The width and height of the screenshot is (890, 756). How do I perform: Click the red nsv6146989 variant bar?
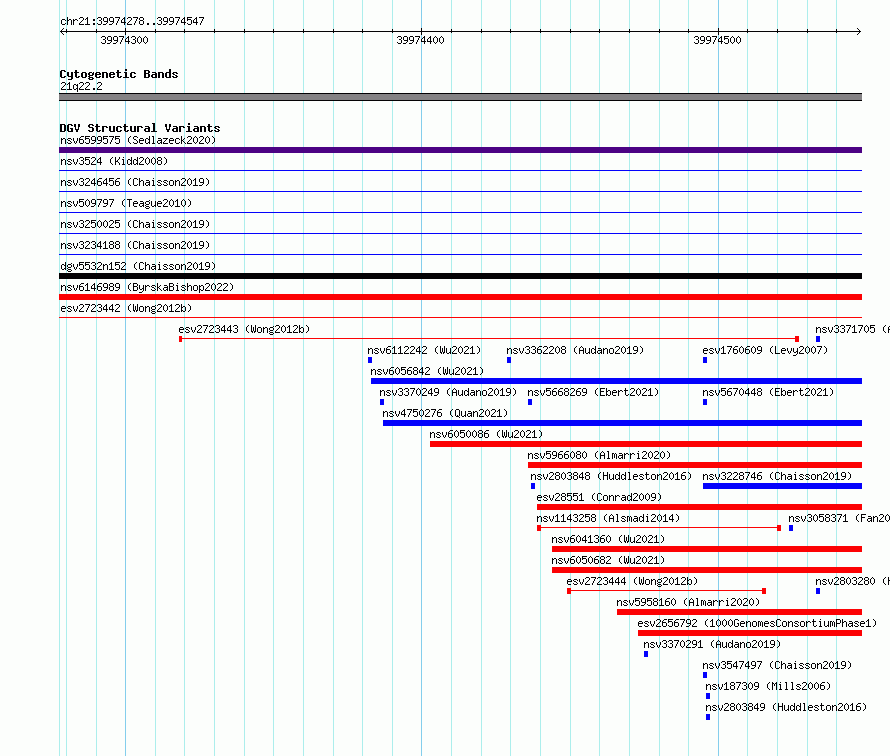460,297
